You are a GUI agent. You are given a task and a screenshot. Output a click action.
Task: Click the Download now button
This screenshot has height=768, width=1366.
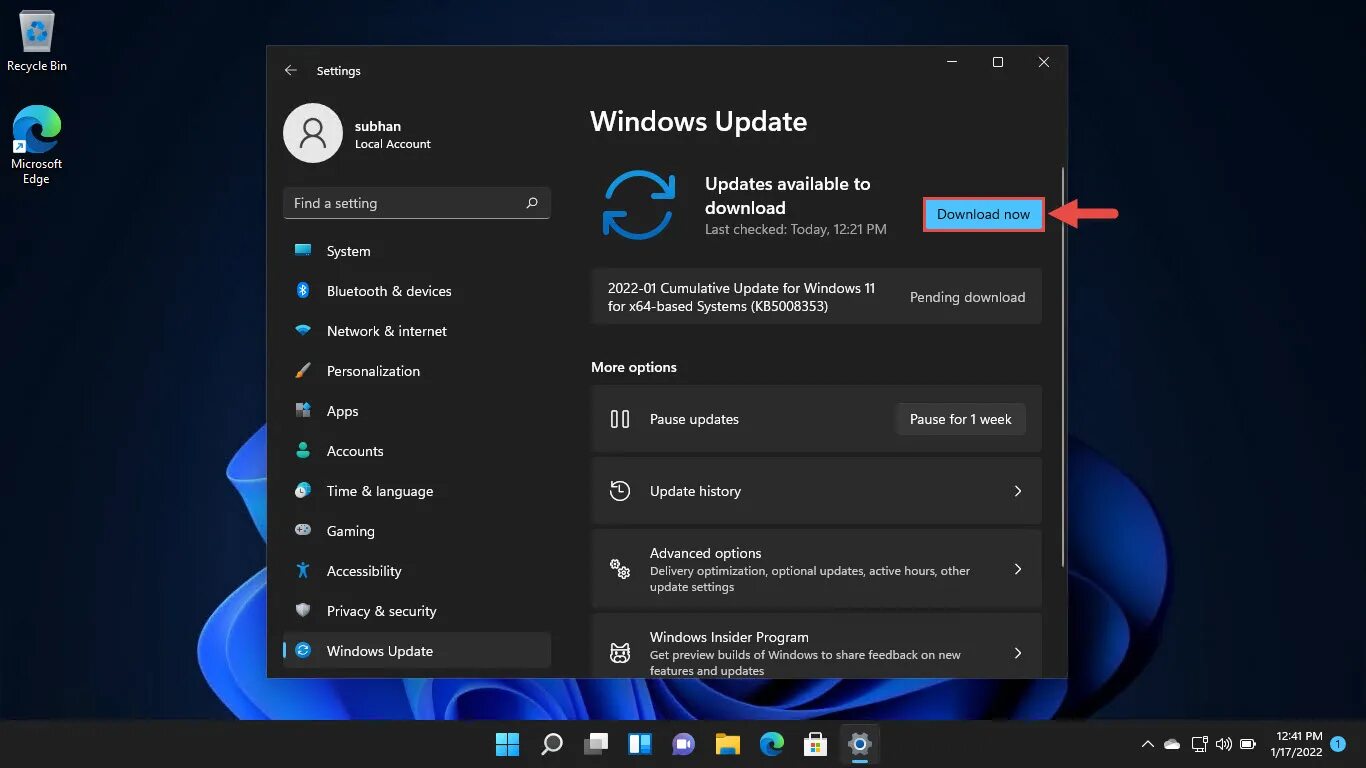pyautogui.click(x=983, y=214)
